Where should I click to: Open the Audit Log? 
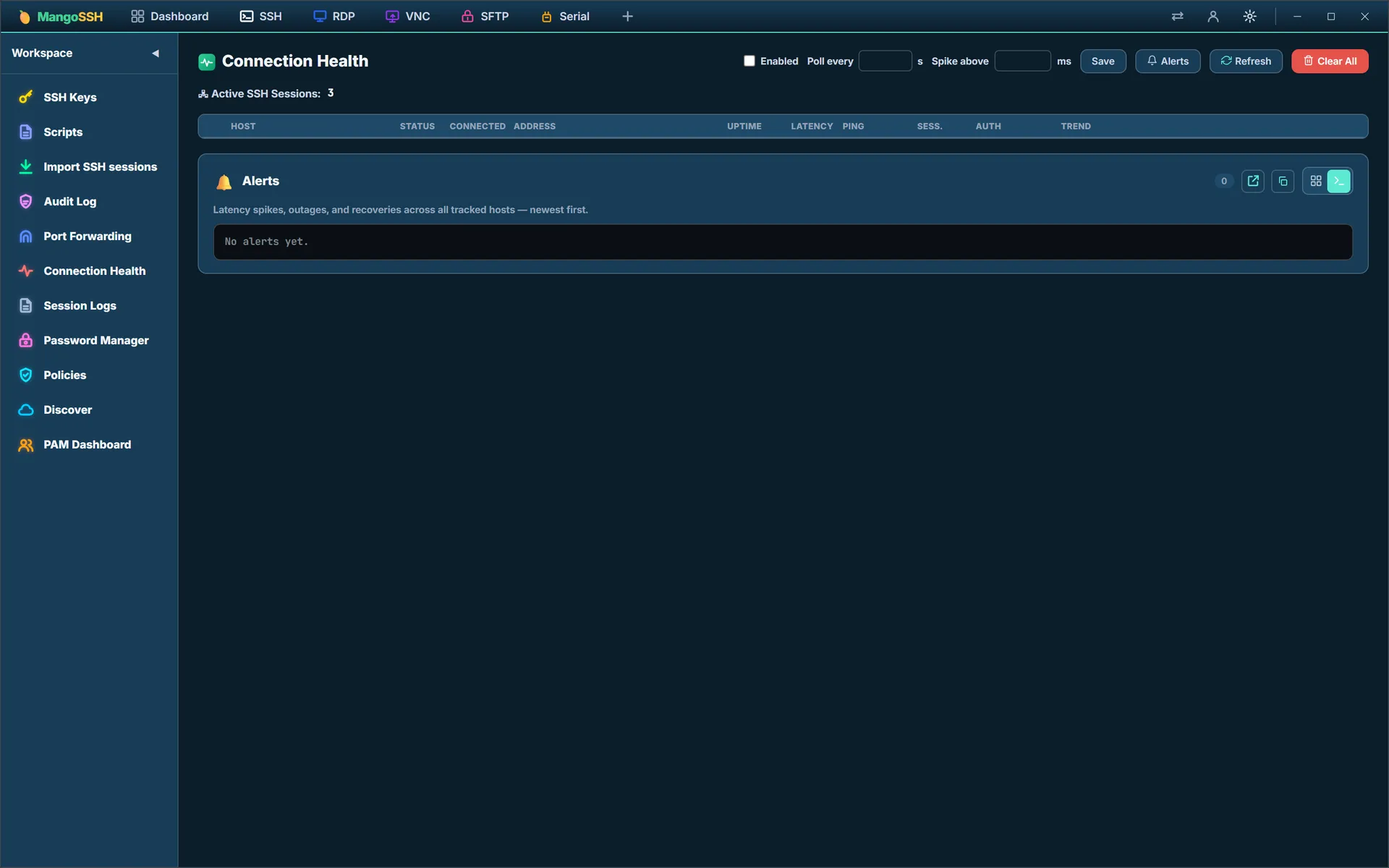point(89,201)
